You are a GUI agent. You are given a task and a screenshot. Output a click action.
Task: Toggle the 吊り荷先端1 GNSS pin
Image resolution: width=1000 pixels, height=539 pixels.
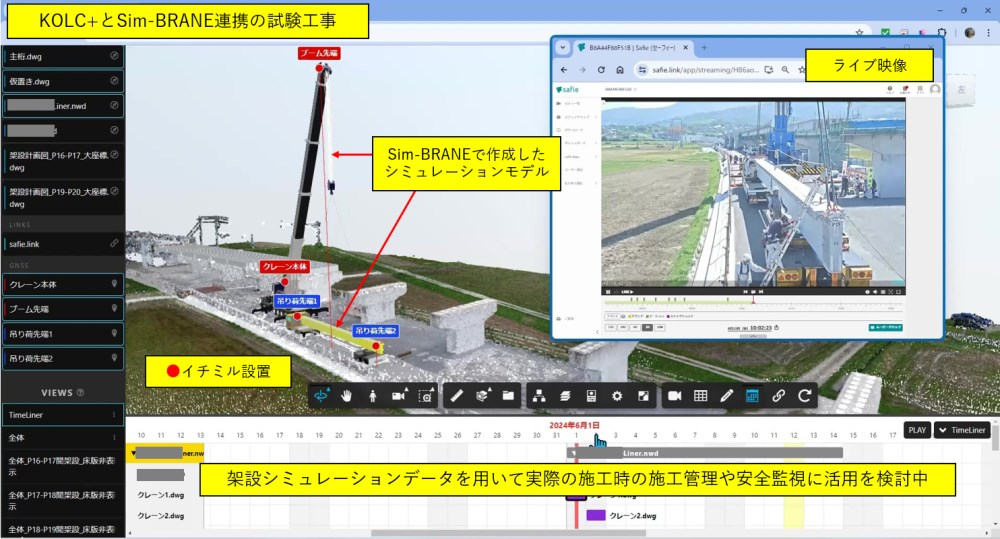pyautogui.click(x=114, y=334)
